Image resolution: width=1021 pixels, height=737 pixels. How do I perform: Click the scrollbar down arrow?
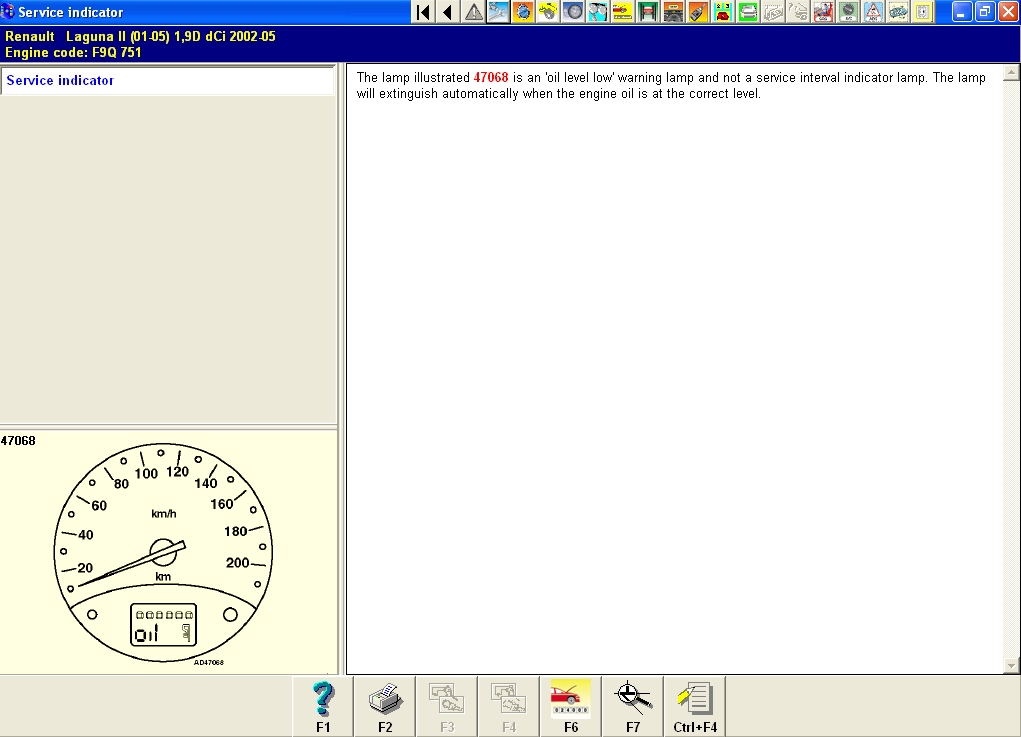[x=1011, y=665]
